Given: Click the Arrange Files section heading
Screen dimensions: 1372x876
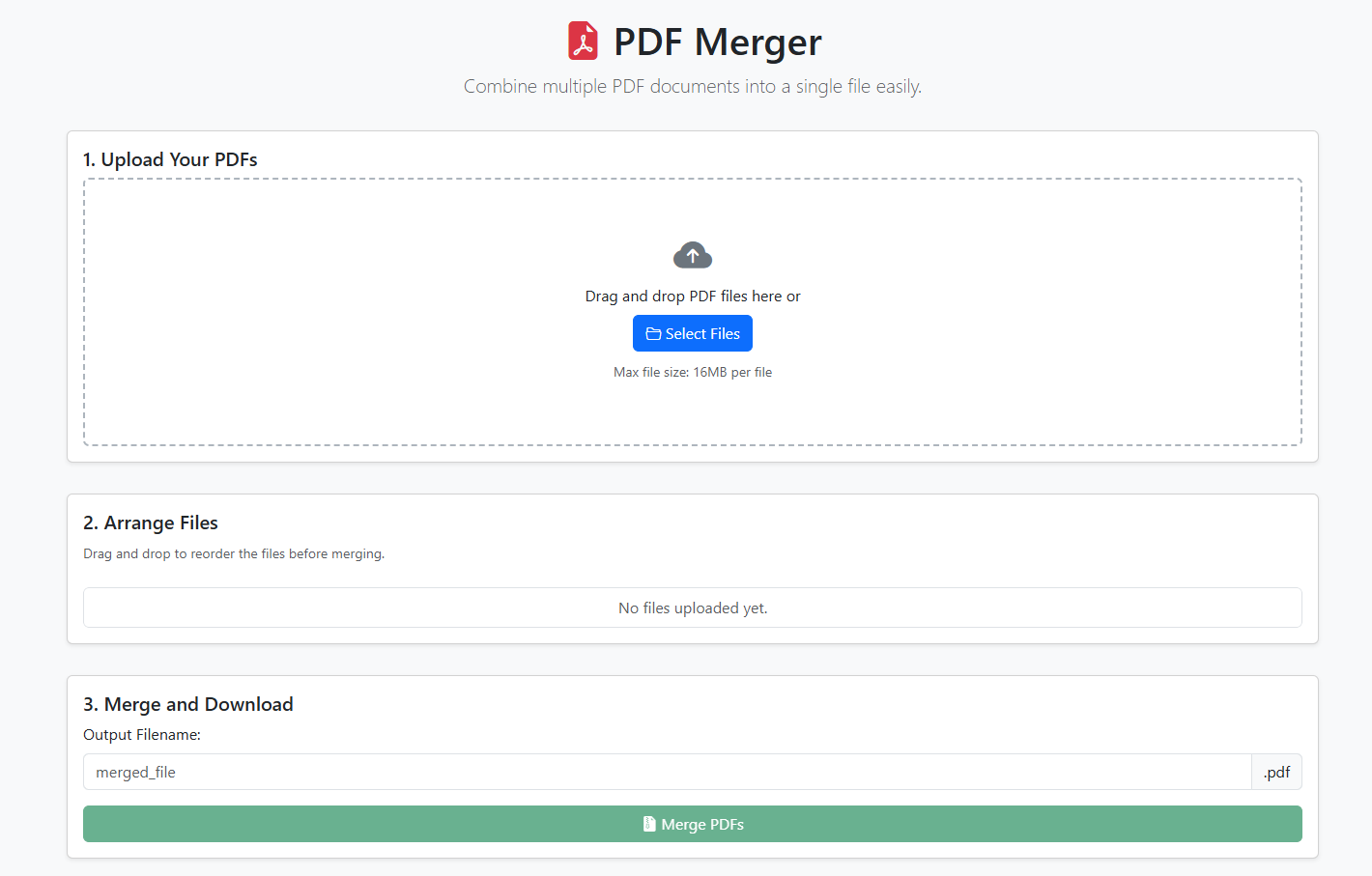Looking at the screenshot, I should click(x=150, y=522).
